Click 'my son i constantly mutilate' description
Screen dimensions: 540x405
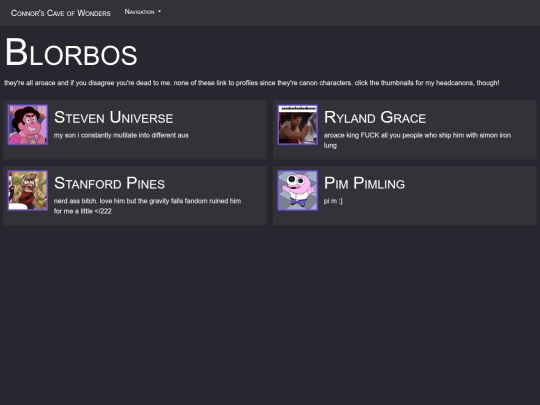pyautogui.click(x=121, y=135)
